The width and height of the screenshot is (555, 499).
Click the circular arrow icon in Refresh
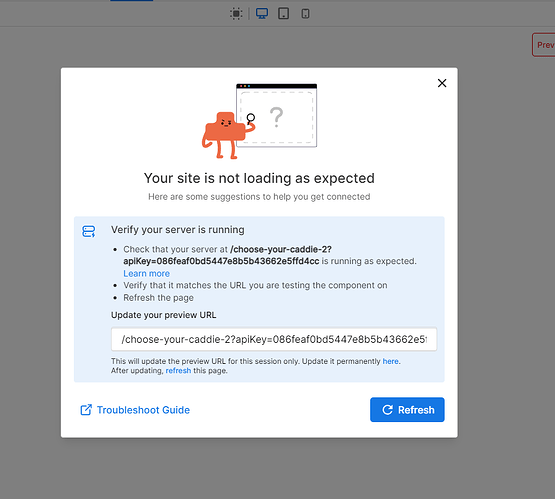point(388,410)
